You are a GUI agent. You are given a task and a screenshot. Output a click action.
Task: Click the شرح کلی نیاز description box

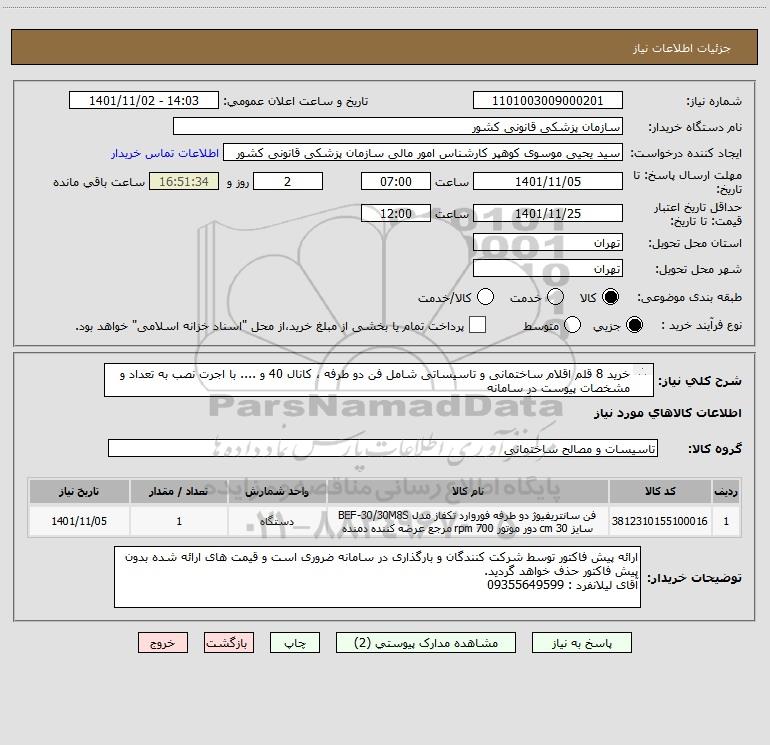(379, 381)
